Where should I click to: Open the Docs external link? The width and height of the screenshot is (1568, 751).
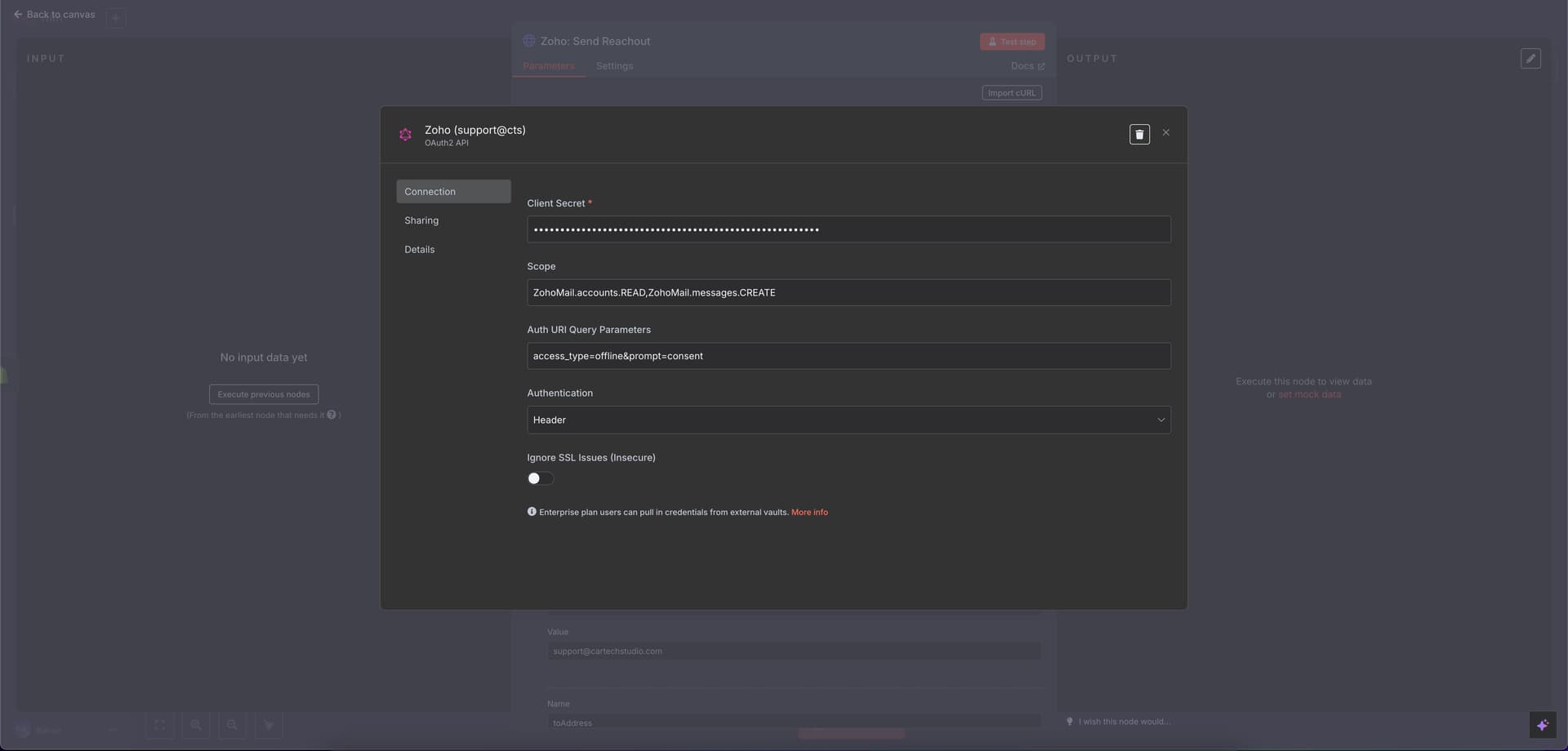pyautogui.click(x=1027, y=66)
